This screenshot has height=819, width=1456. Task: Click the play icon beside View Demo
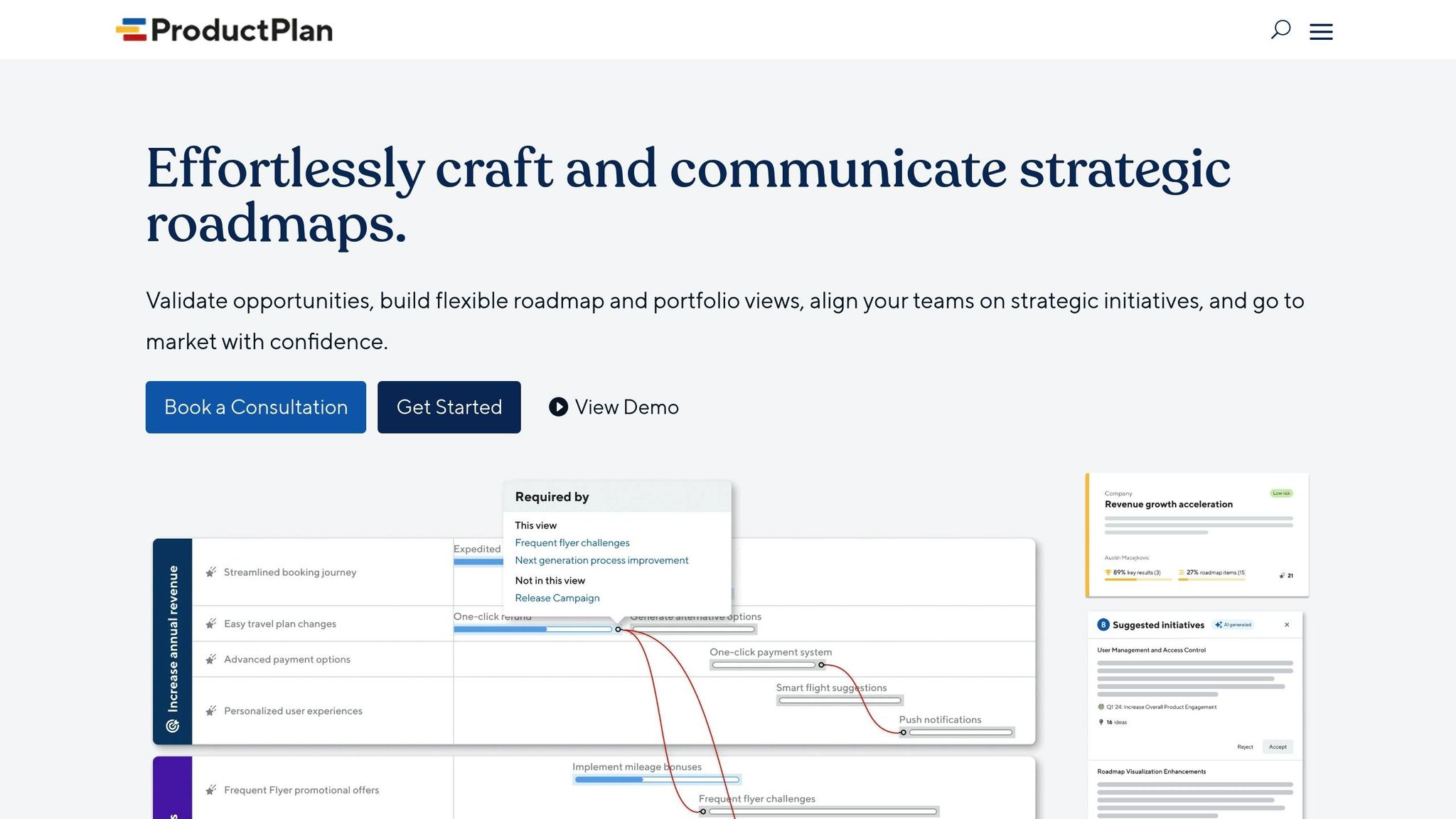tap(557, 407)
